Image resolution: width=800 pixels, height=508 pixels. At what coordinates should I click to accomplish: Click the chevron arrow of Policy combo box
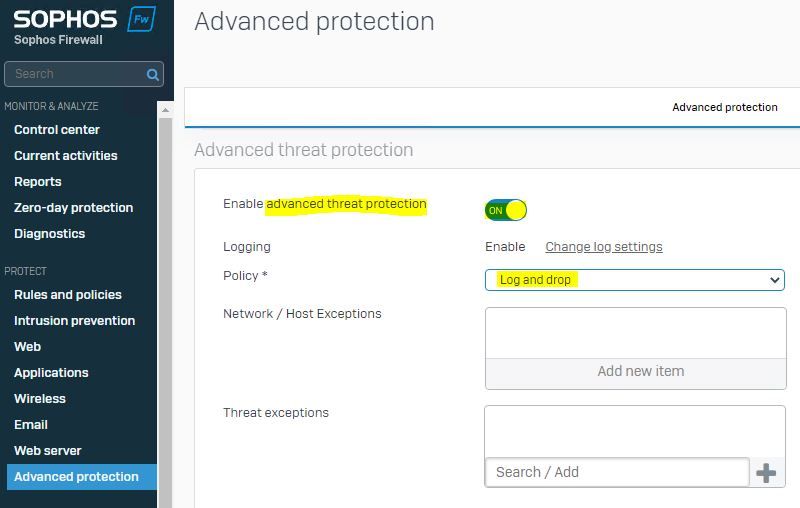point(774,280)
